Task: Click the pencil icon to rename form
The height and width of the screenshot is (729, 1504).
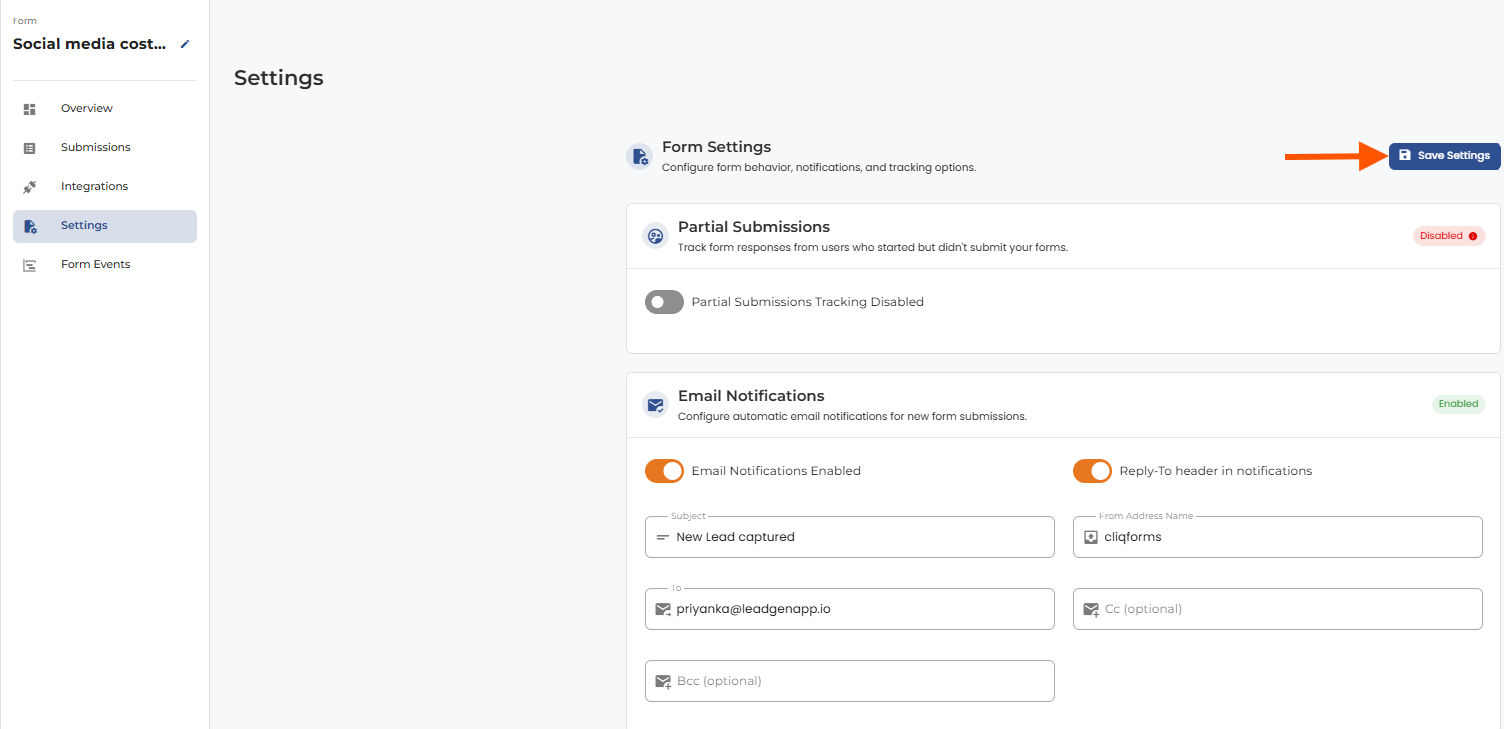Action: pyautogui.click(x=184, y=44)
